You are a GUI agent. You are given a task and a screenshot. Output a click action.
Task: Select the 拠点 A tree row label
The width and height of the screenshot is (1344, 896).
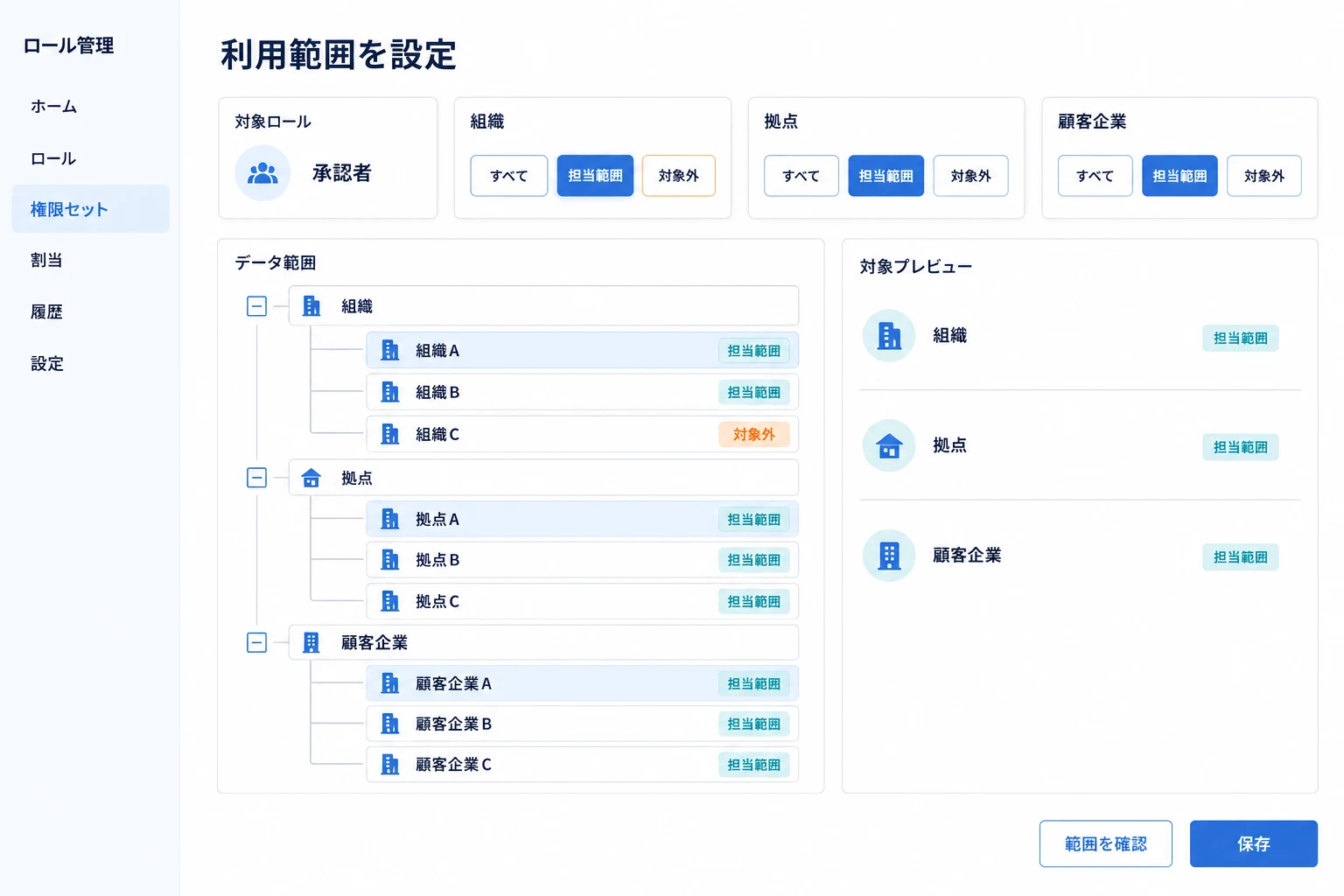[x=437, y=519]
